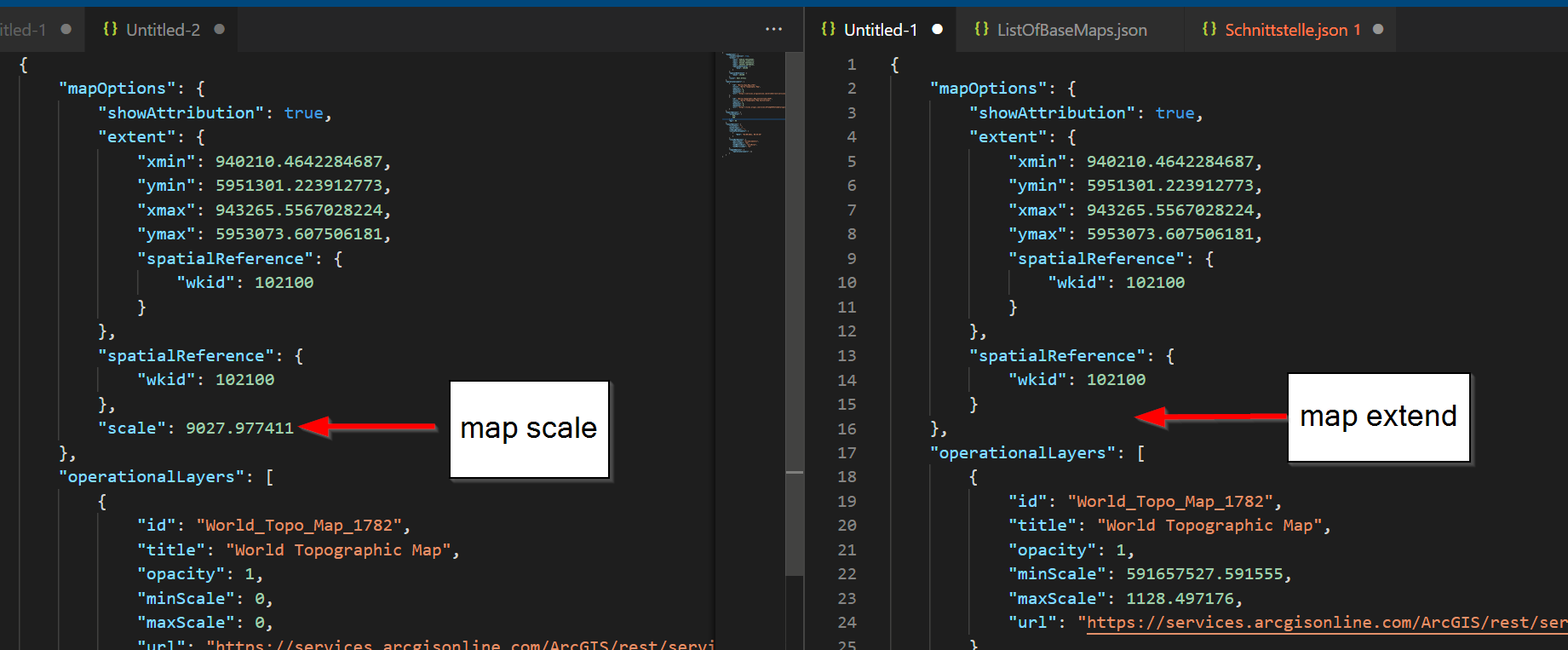The image size is (1568, 650).
Task: Click the unsaved dot on Schnittstelle.json tab
Action: [1378, 29]
